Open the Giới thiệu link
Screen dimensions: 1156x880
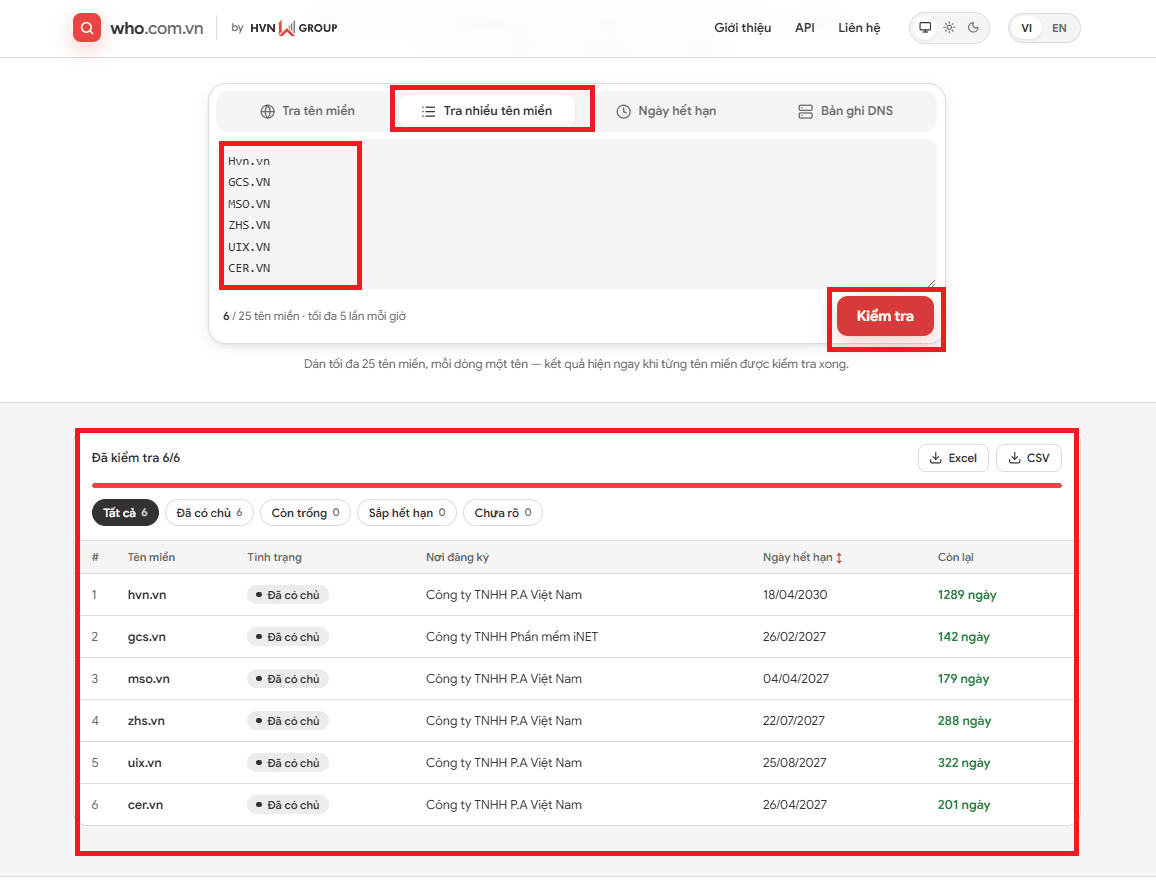click(x=742, y=28)
